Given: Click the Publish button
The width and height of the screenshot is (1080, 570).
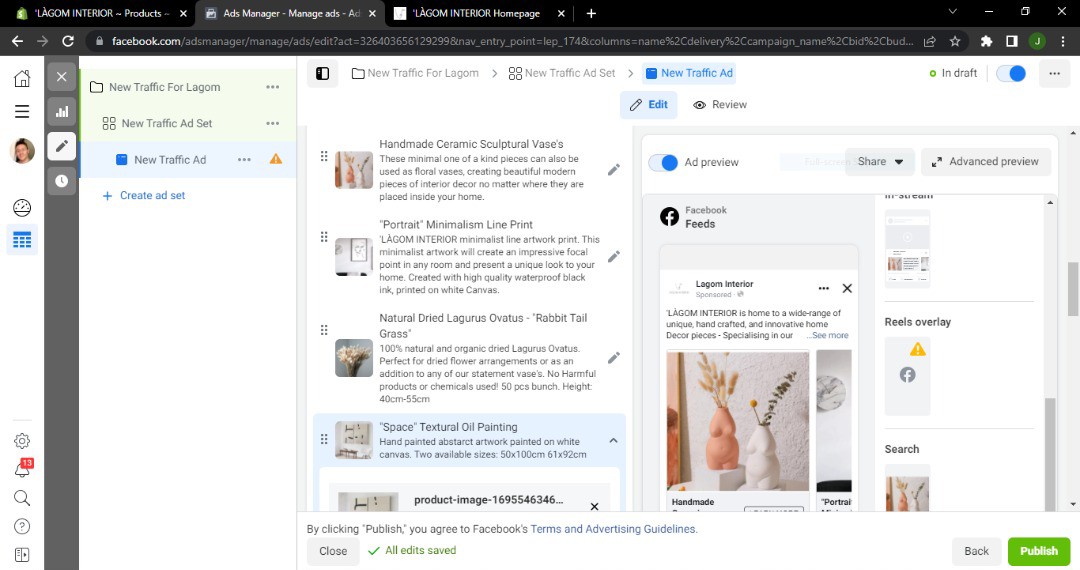Looking at the screenshot, I should pyautogui.click(x=1039, y=551).
